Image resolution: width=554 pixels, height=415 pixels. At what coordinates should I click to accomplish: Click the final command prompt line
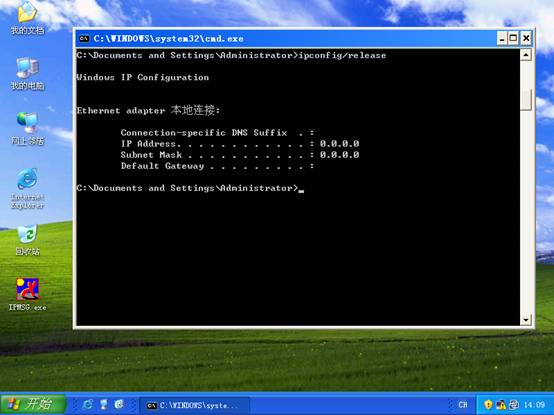click(x=190, y=188)
